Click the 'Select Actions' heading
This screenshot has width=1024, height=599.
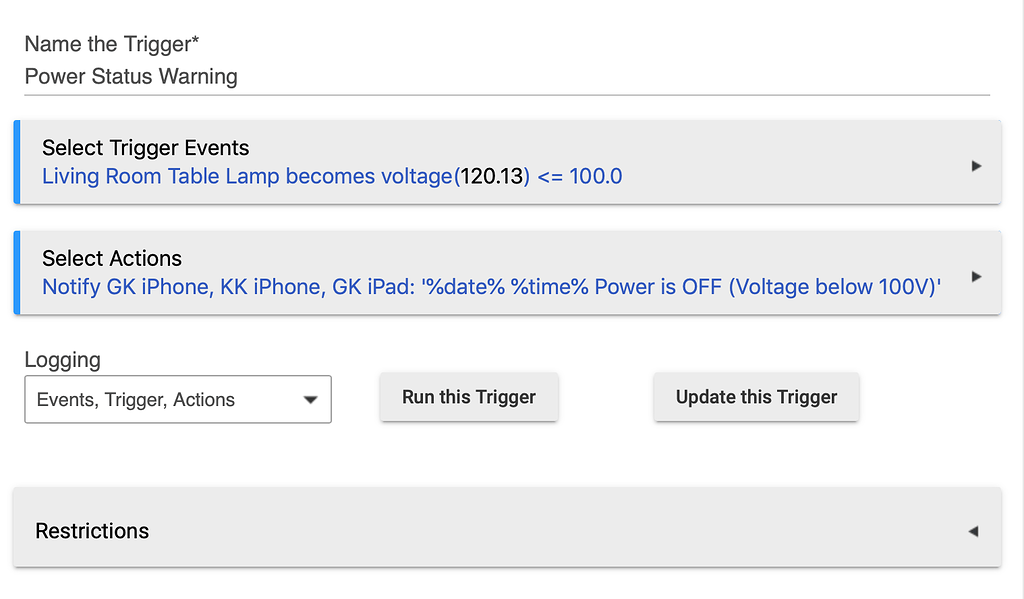112,258
